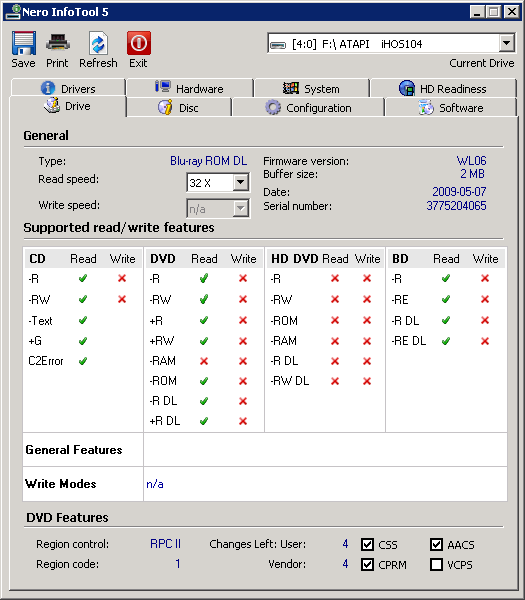
Task: Click the BD -R write red cross
Action: pyautogui.click(x=485, y=278)
